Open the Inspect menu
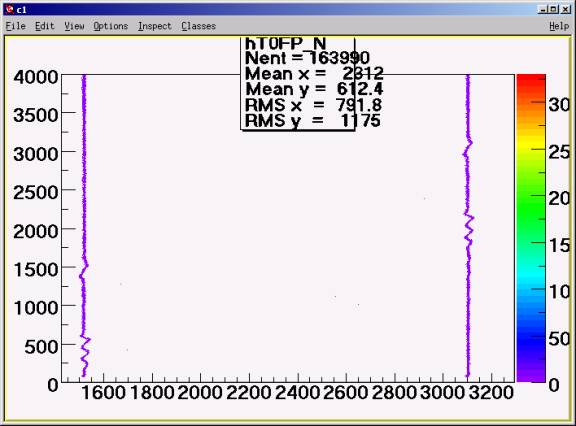The width and height of the screenshot is (576, 426). click(155, 26)
